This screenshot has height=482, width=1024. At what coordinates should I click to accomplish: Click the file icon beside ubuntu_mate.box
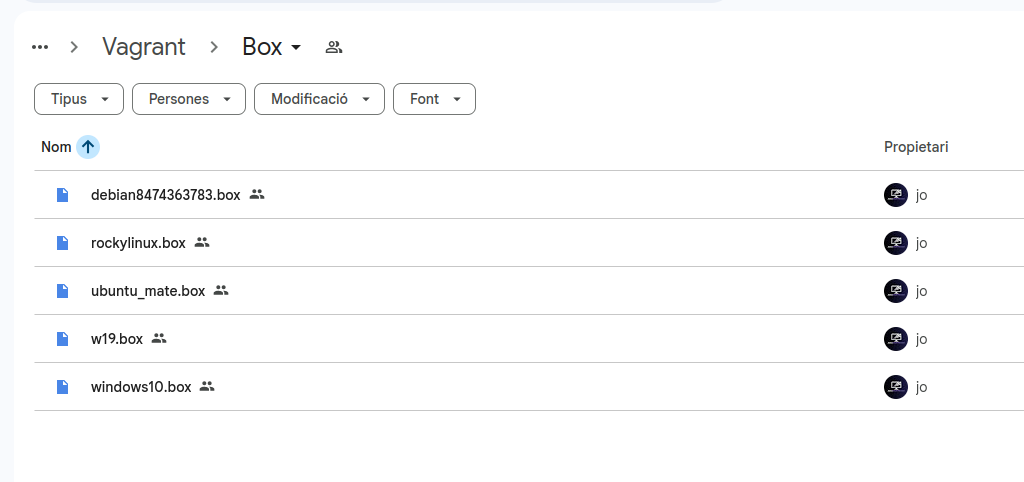(63, 291)
